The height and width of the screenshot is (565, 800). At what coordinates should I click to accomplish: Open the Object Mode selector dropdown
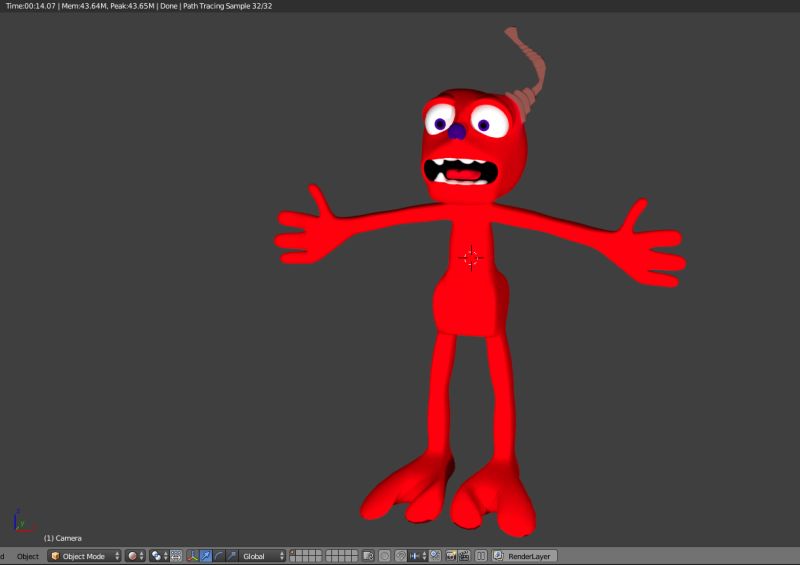(x=84, y=556)
